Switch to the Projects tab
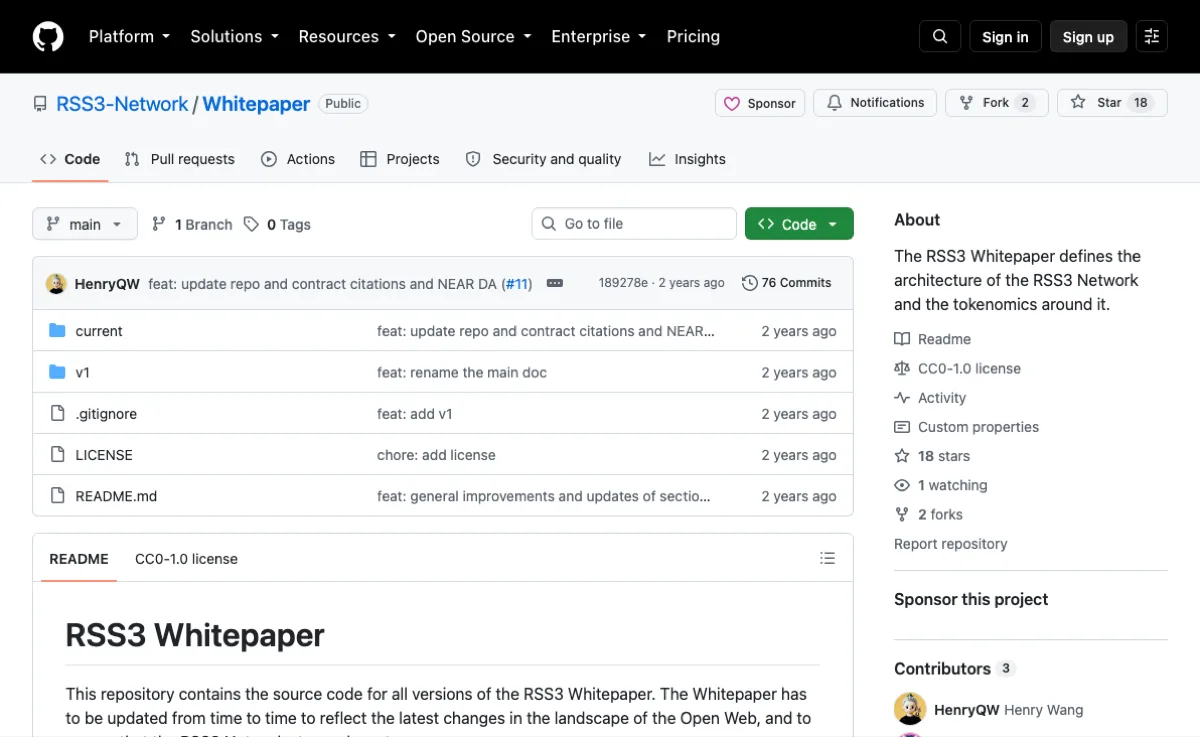The image size is (1200, 737). tap(400, 159)
